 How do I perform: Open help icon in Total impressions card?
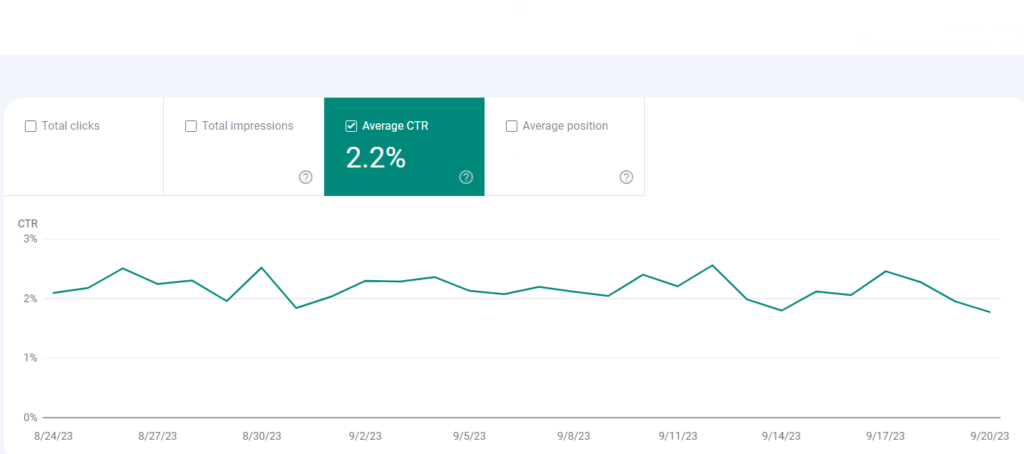(x=306, y=177)
